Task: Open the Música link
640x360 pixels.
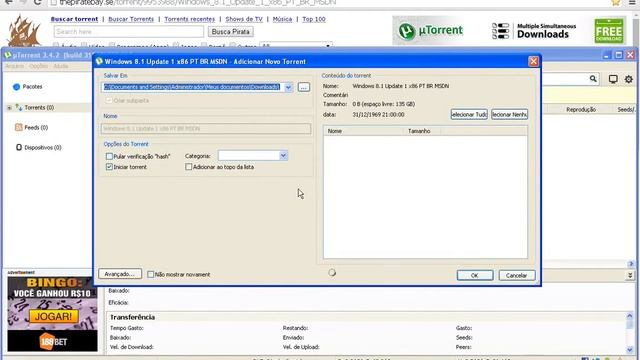Action: click(282, 19)
